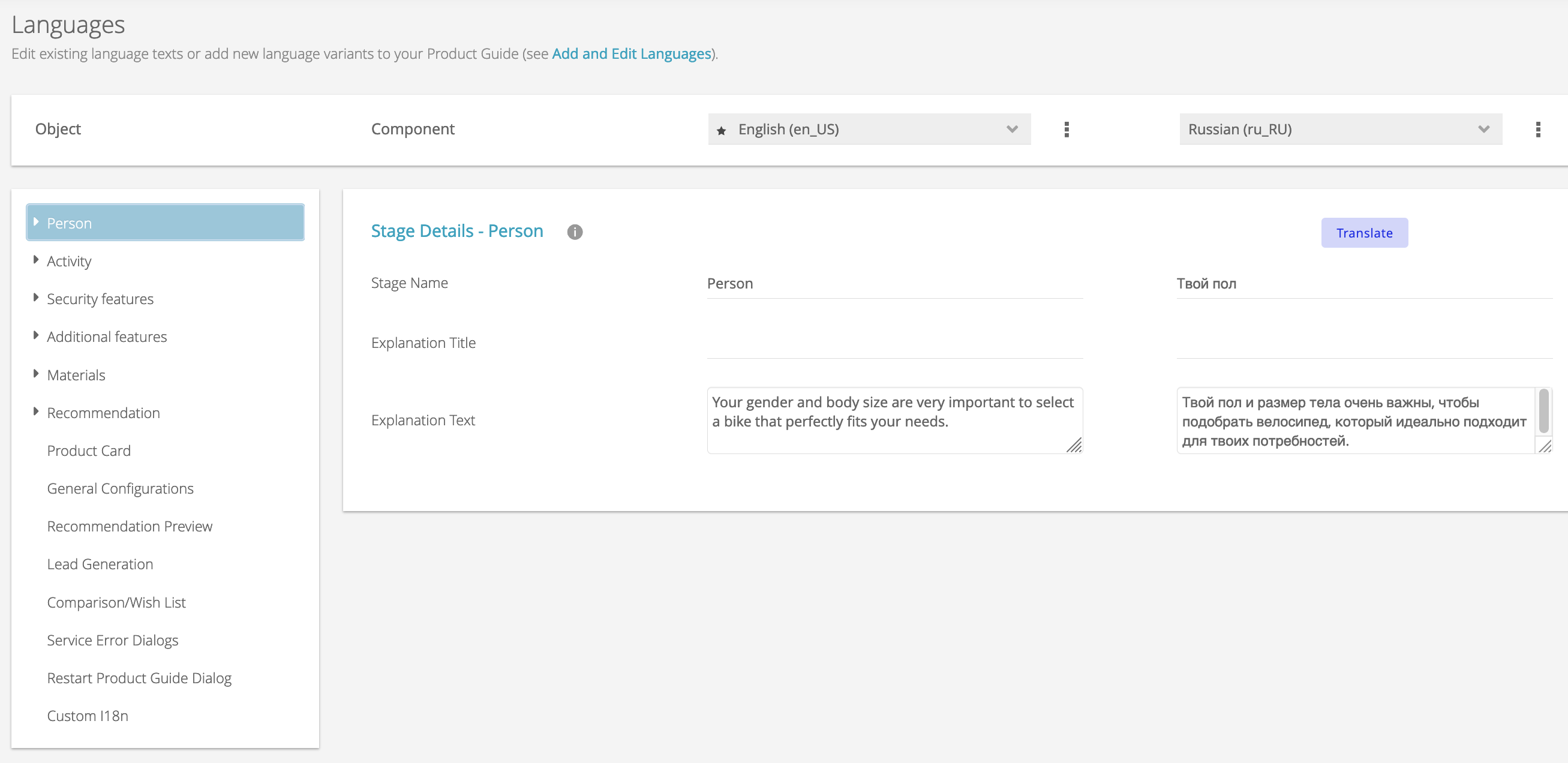1568x763 pixels.
Task: Click the info icon beside Stage Details
Action: coord(575,232)
